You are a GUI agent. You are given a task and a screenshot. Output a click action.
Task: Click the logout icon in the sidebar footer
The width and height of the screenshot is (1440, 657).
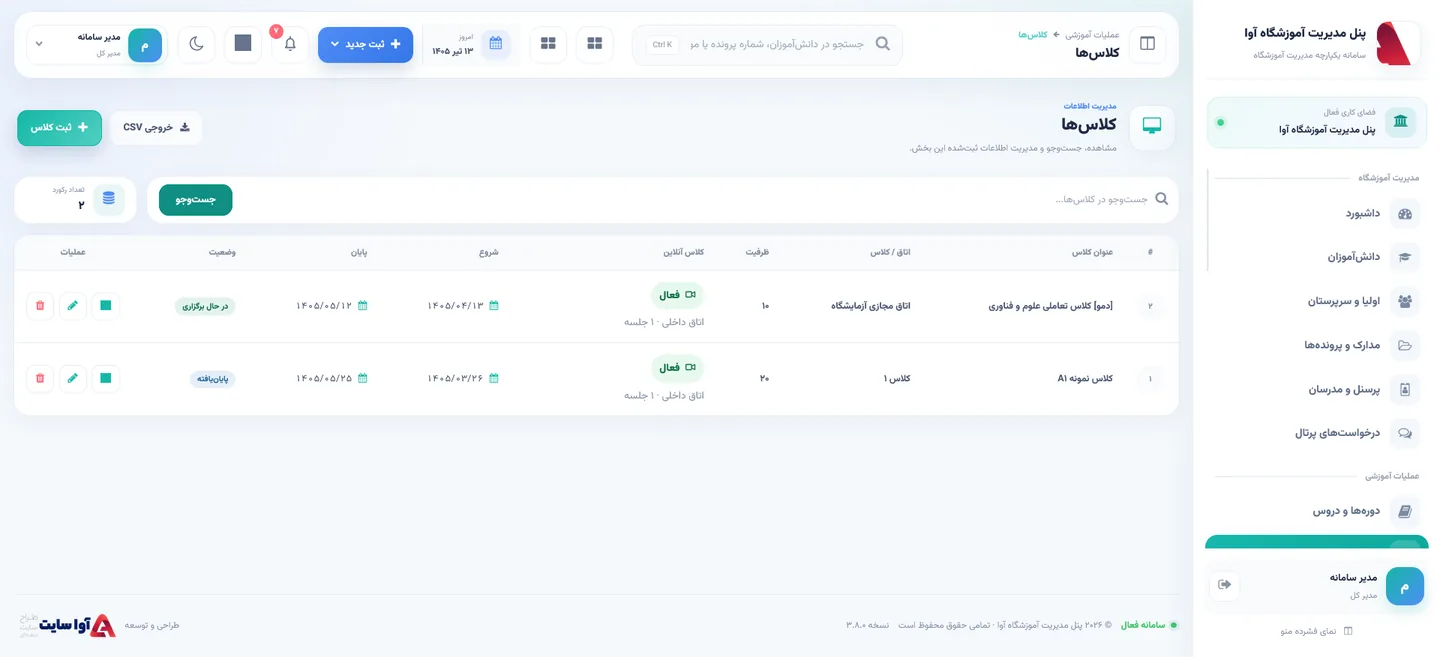[x=1225, y=585]
